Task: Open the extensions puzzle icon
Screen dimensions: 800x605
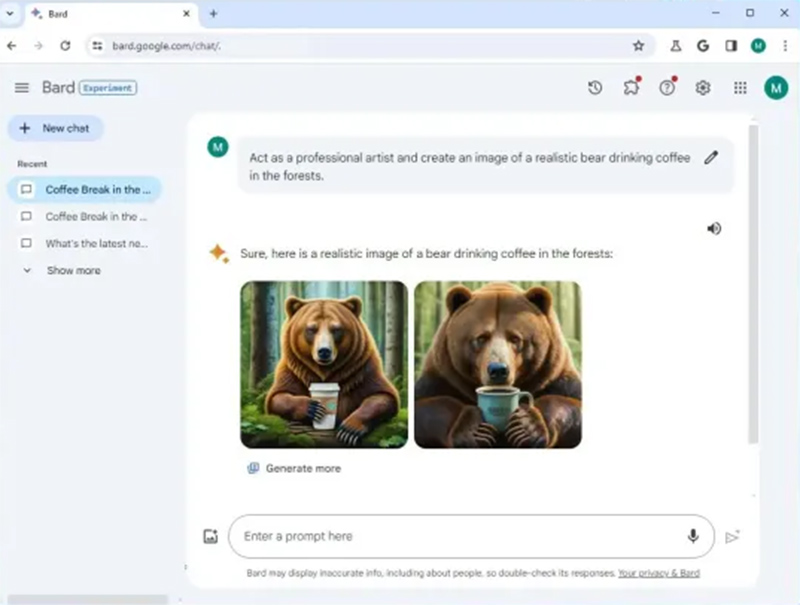Action: click(631, 88)
